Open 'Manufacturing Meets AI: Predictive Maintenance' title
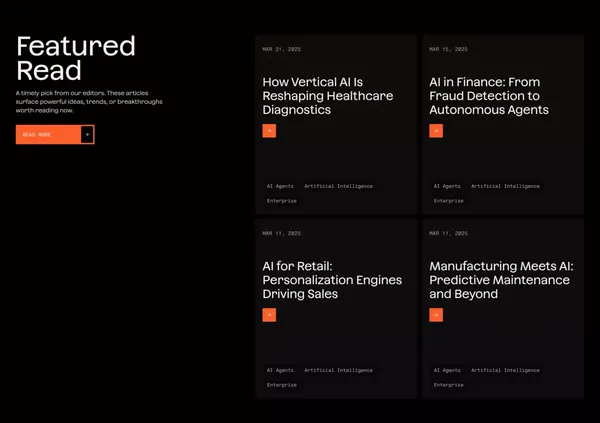Screen dimensions: 600x423 (501, 280)
